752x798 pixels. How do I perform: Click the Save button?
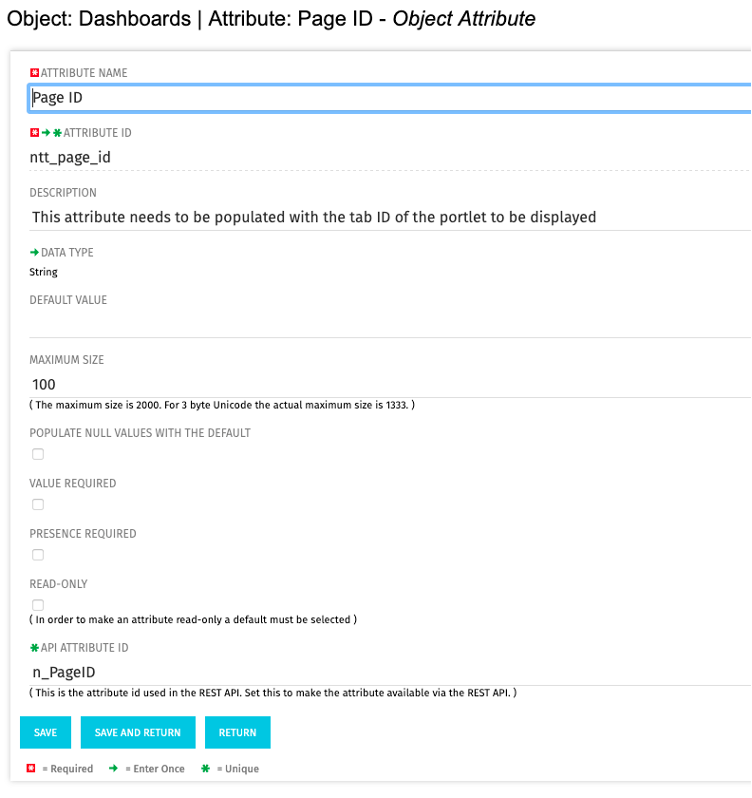tap(45, 733)
